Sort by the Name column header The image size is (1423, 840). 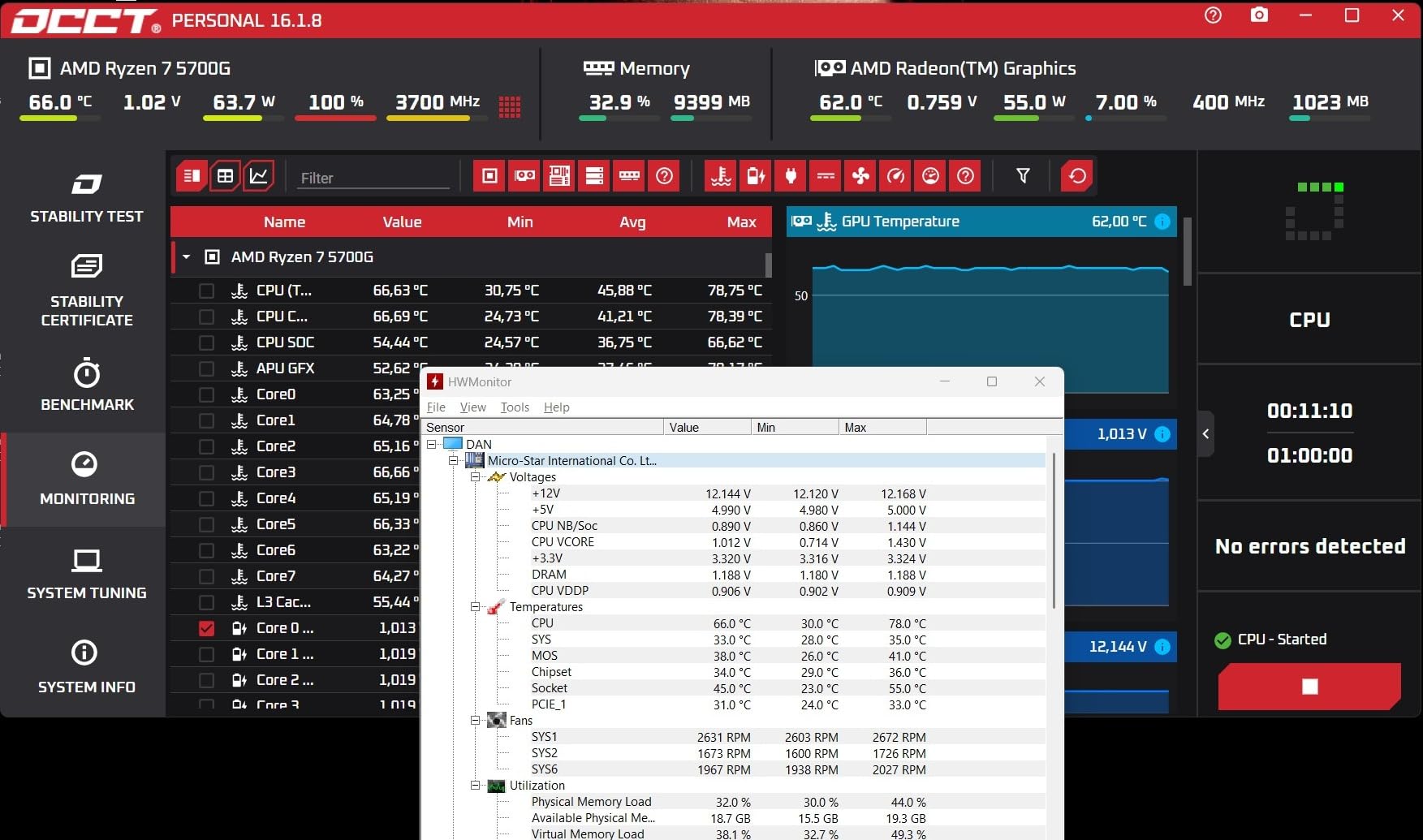click(284, 222)
